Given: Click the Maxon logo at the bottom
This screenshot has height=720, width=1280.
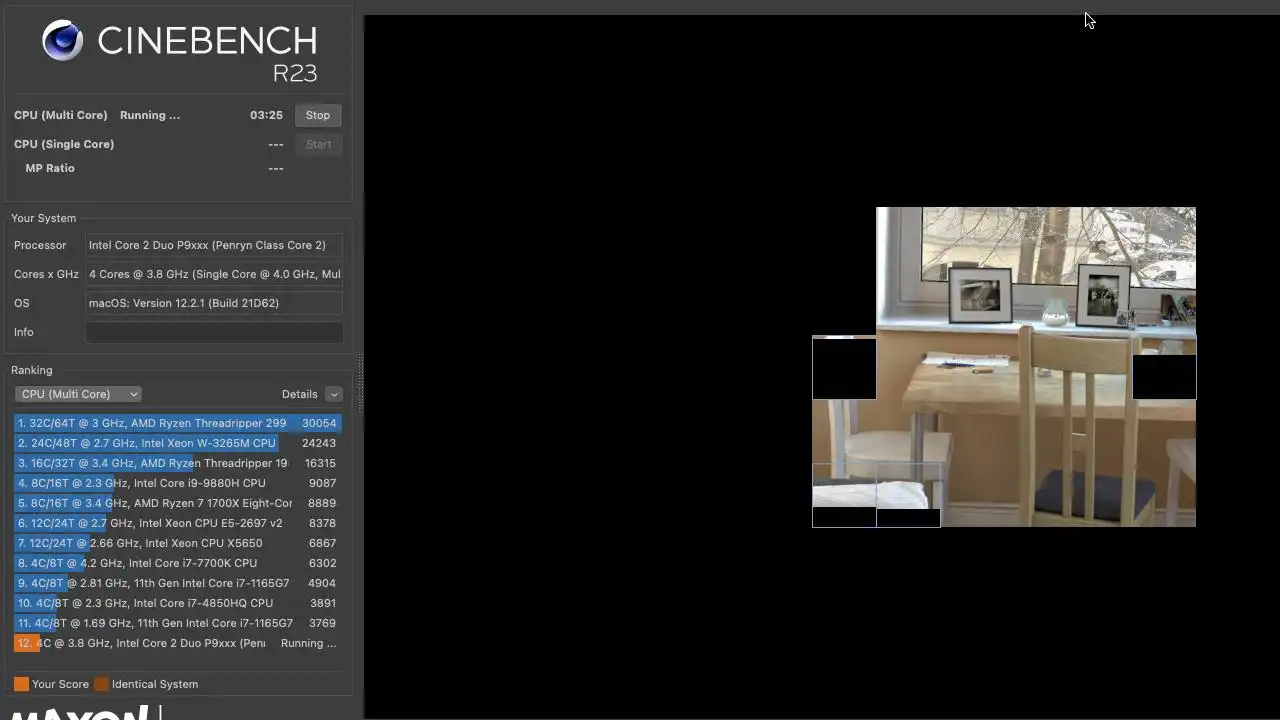Looking at the screenshot, I should coord(80,712).
